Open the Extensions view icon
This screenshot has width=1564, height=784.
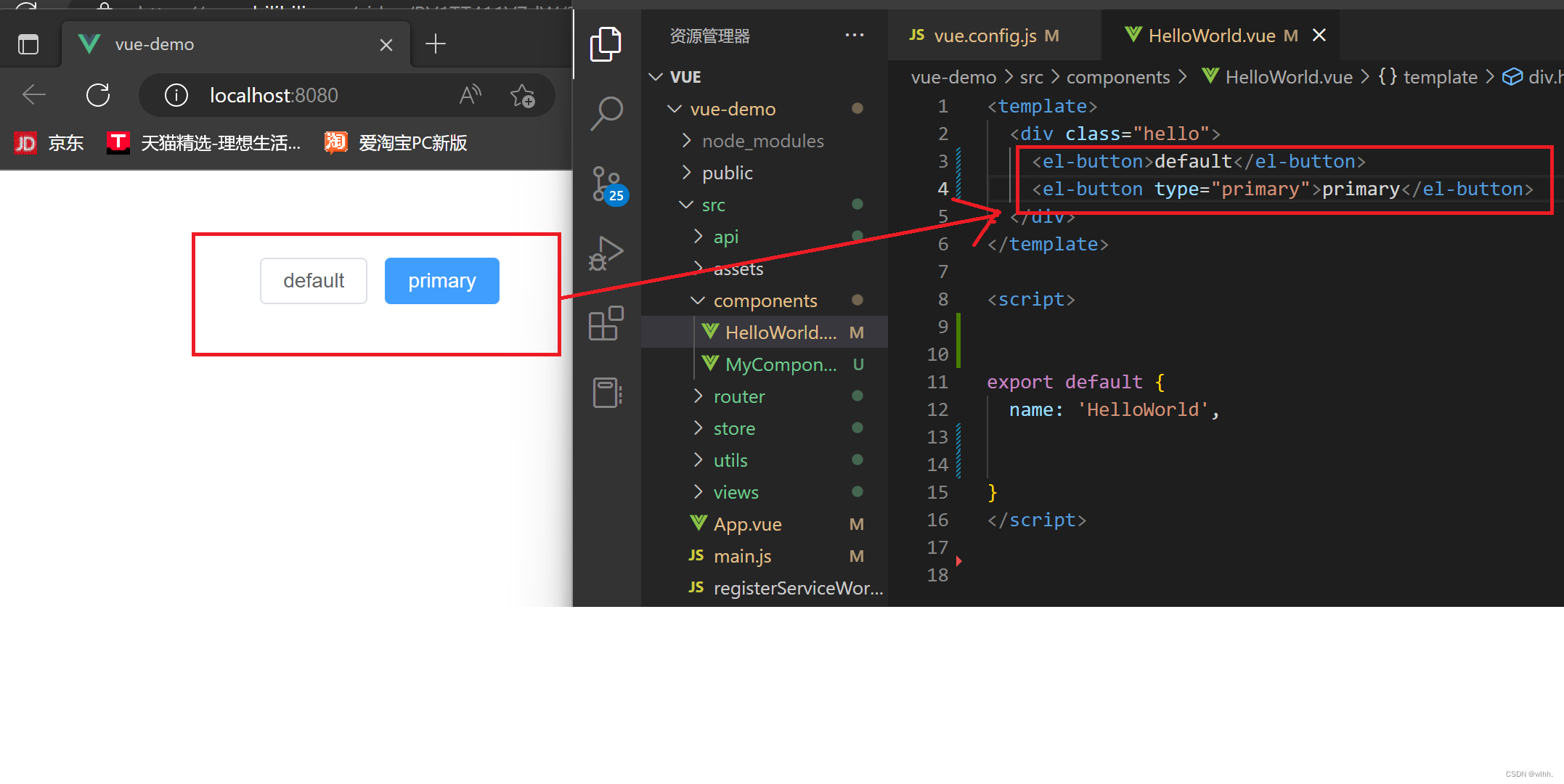click(606, 324)
